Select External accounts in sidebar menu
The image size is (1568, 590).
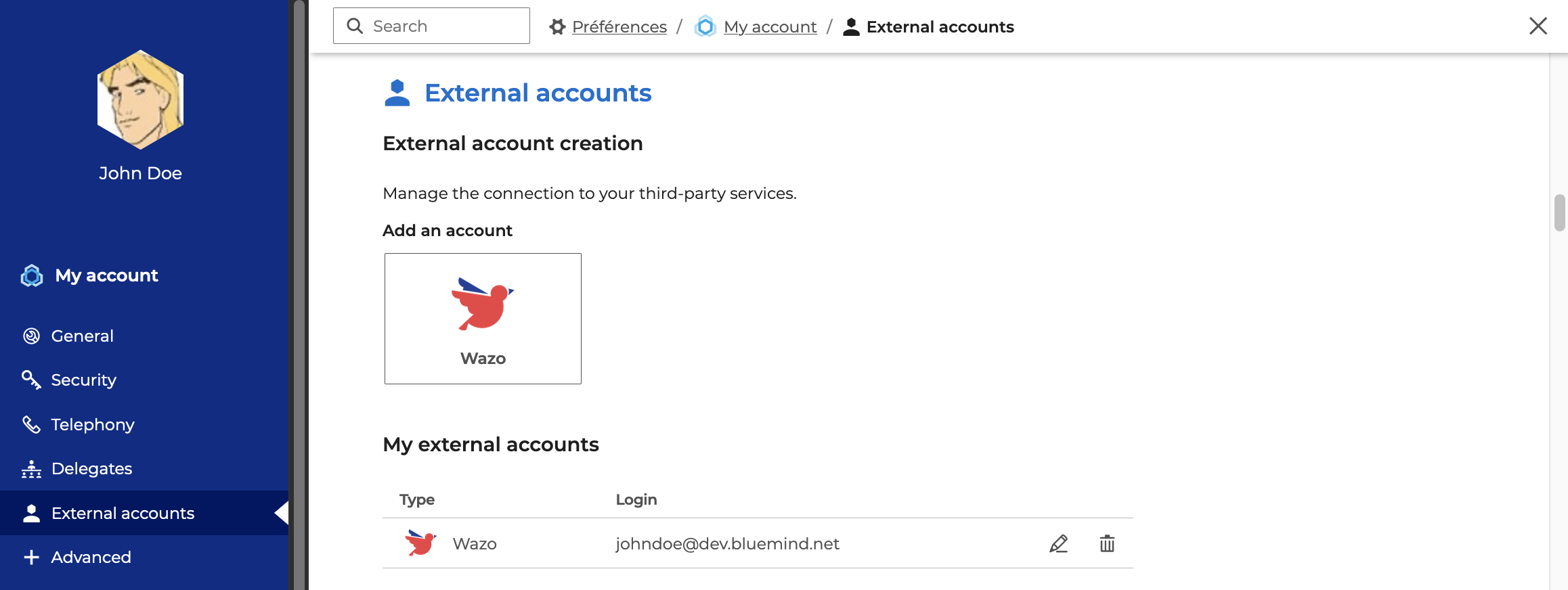point(144,513)
